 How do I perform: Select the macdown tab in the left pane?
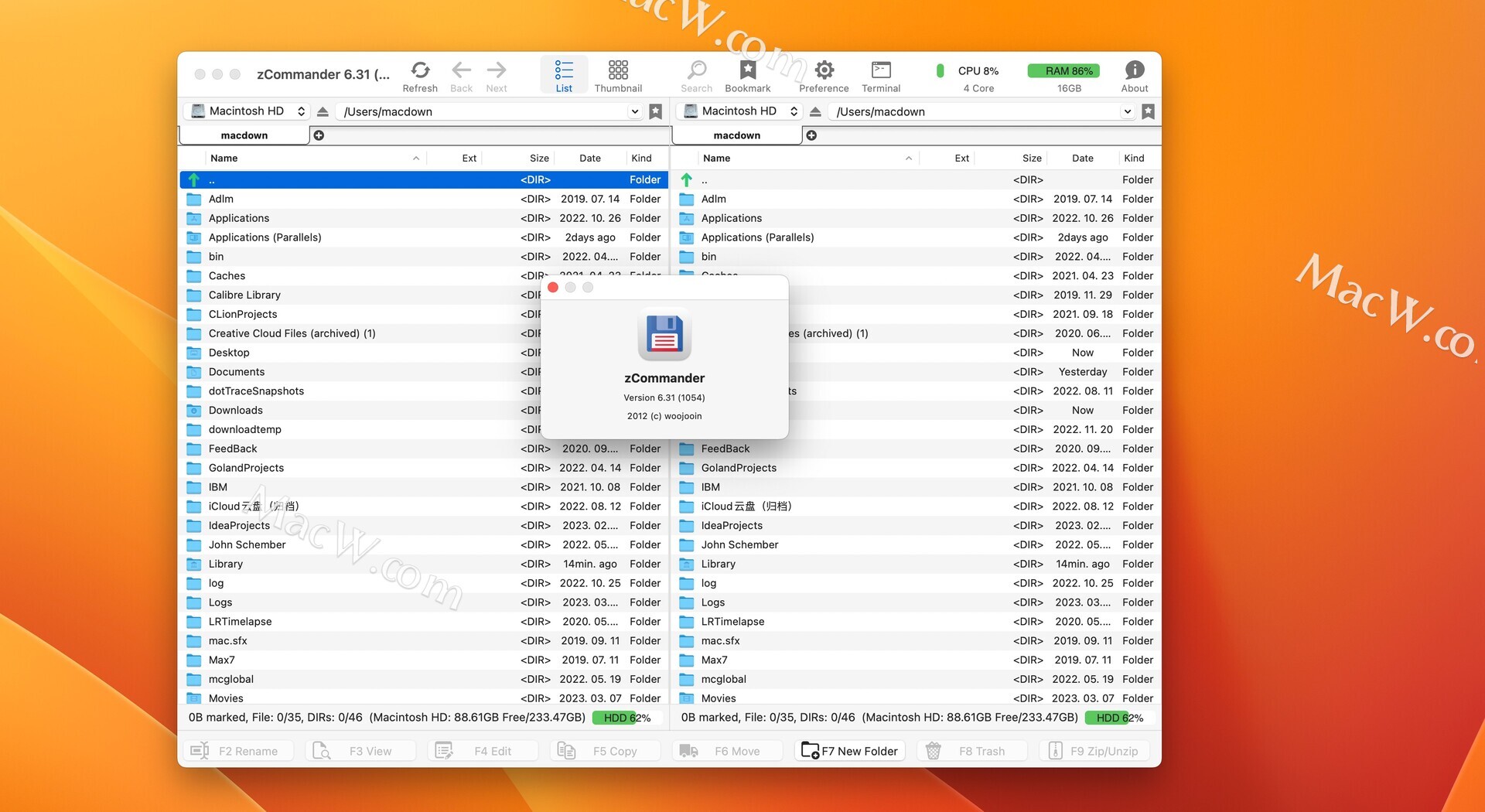pos(244,135)
